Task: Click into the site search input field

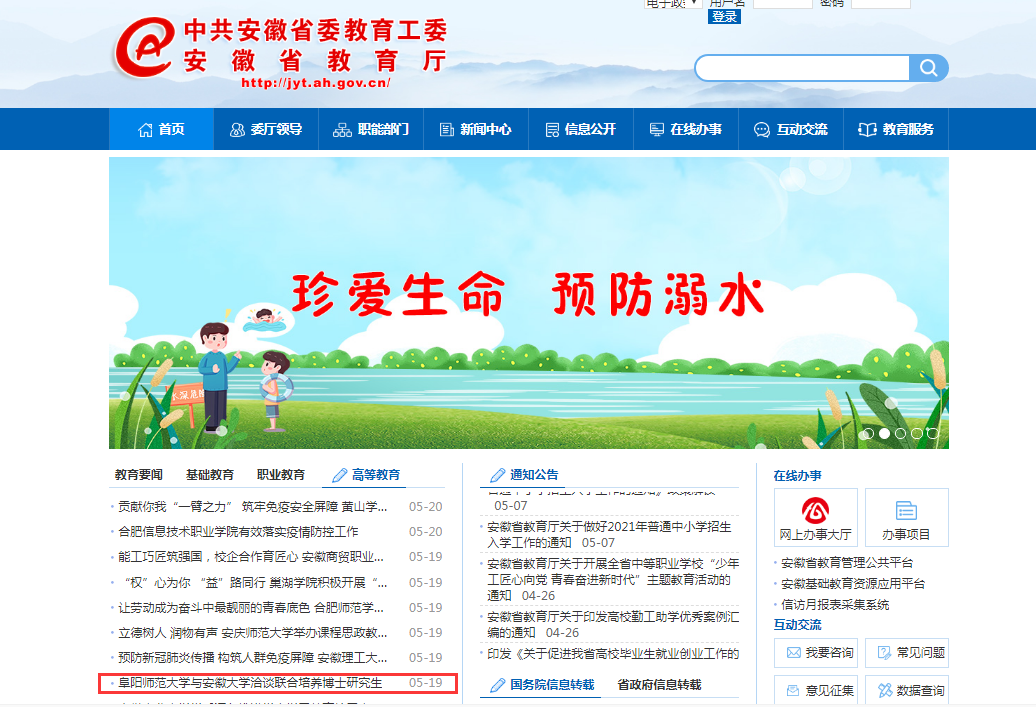Action: coord(802,68)
